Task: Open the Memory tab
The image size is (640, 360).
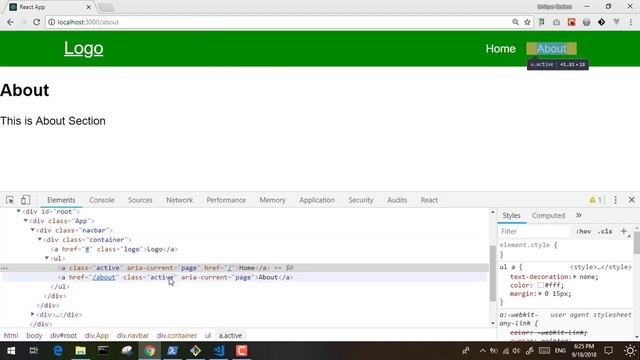Action: [272, 200]
